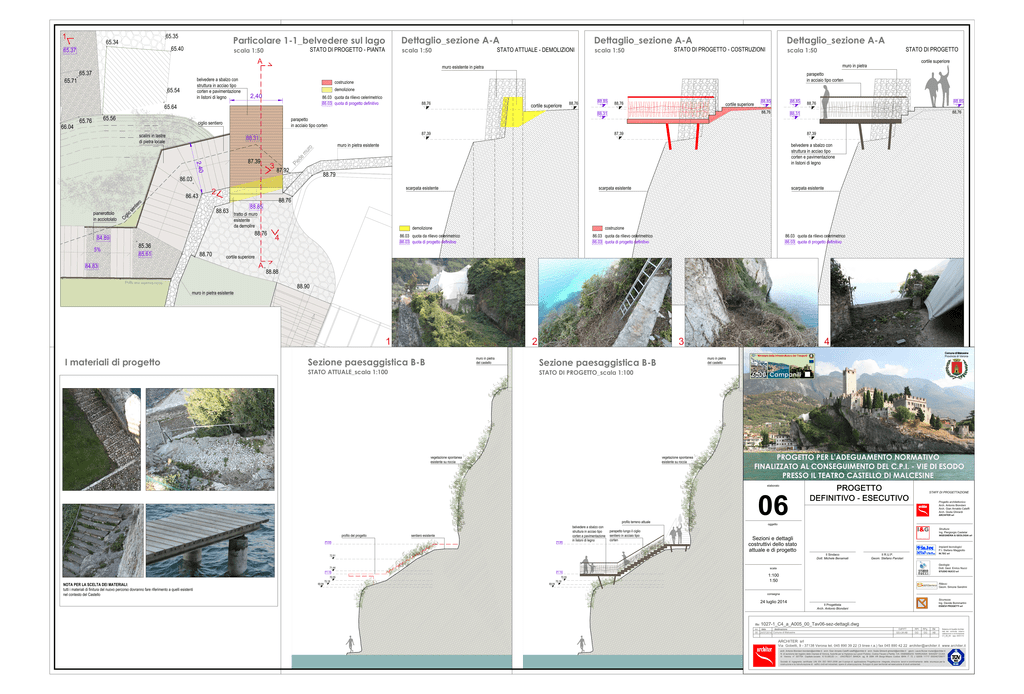Click the yellow 'demolizione' legend swatch in plan
Viewport: 1024px width, 694px height.
pos(326,89)
